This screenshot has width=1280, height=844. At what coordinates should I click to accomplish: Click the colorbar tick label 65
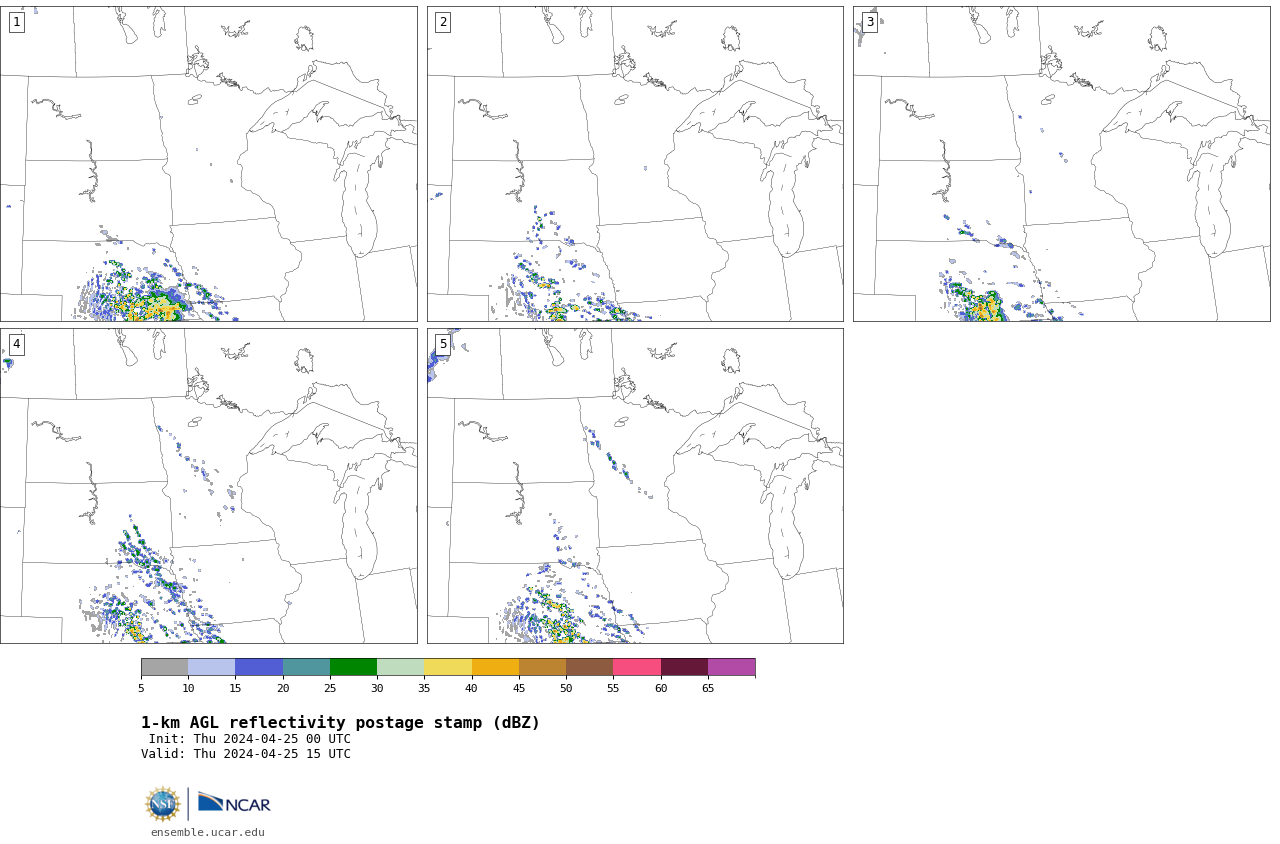[x=708, y=688]
